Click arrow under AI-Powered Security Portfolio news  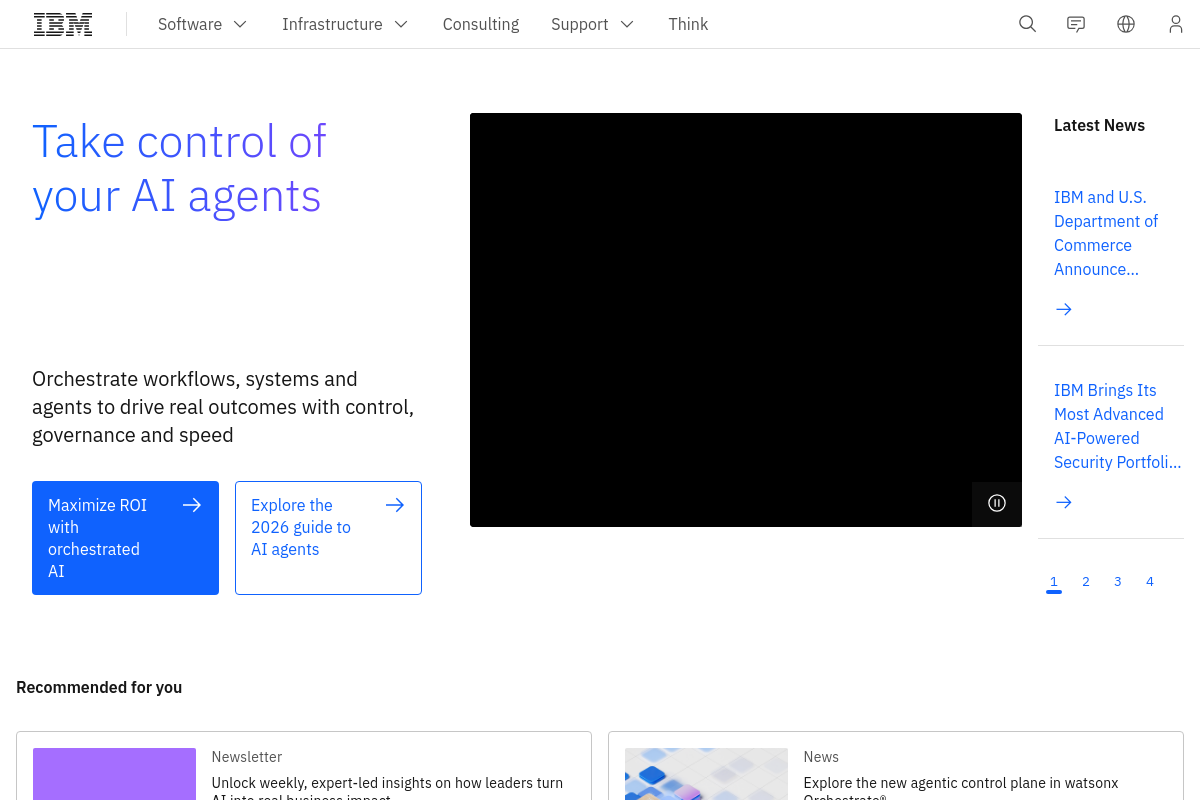click(1064, 502)
